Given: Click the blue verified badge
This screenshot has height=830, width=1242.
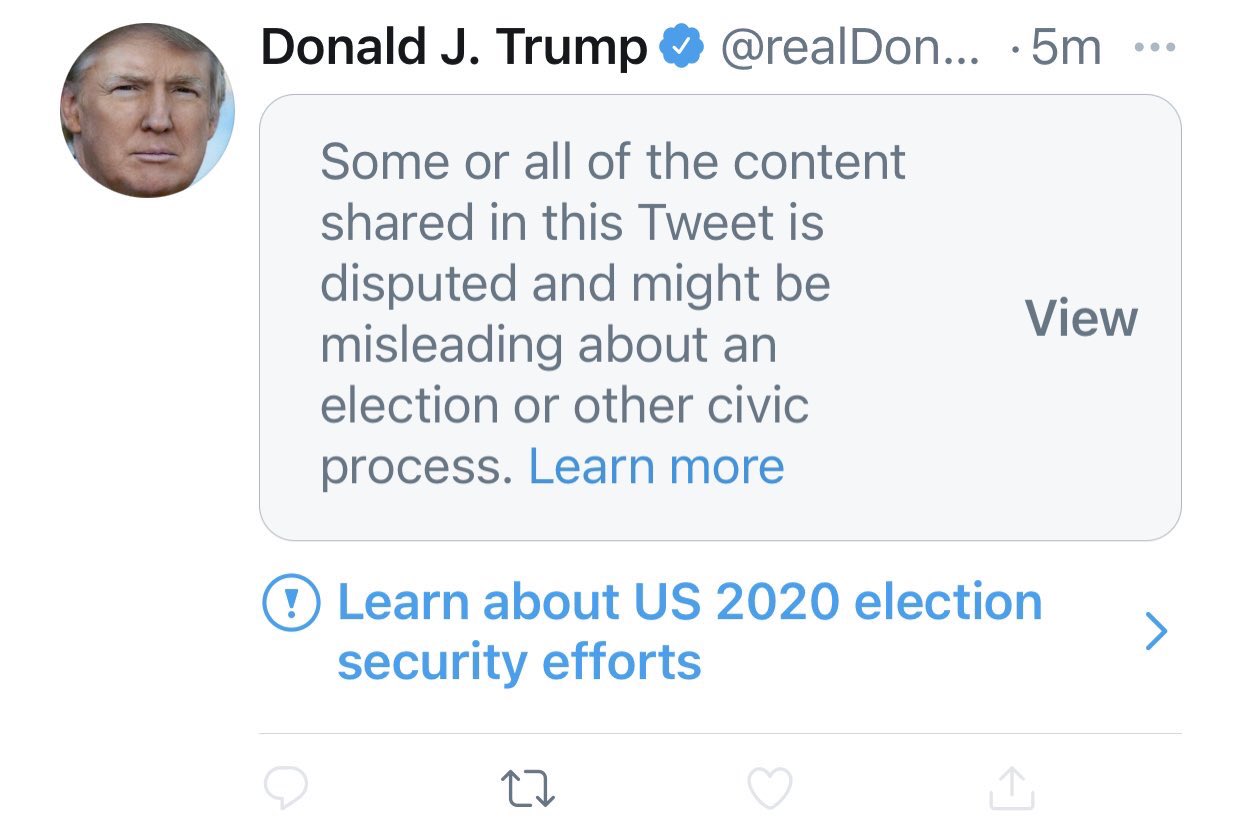Looking at the screenshot, I should point(684,48).
